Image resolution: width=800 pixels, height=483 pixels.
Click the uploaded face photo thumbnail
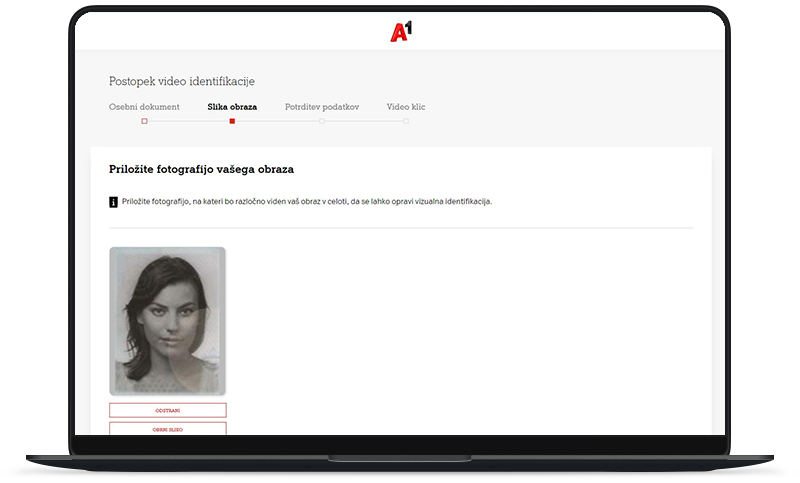coord(167,321)
